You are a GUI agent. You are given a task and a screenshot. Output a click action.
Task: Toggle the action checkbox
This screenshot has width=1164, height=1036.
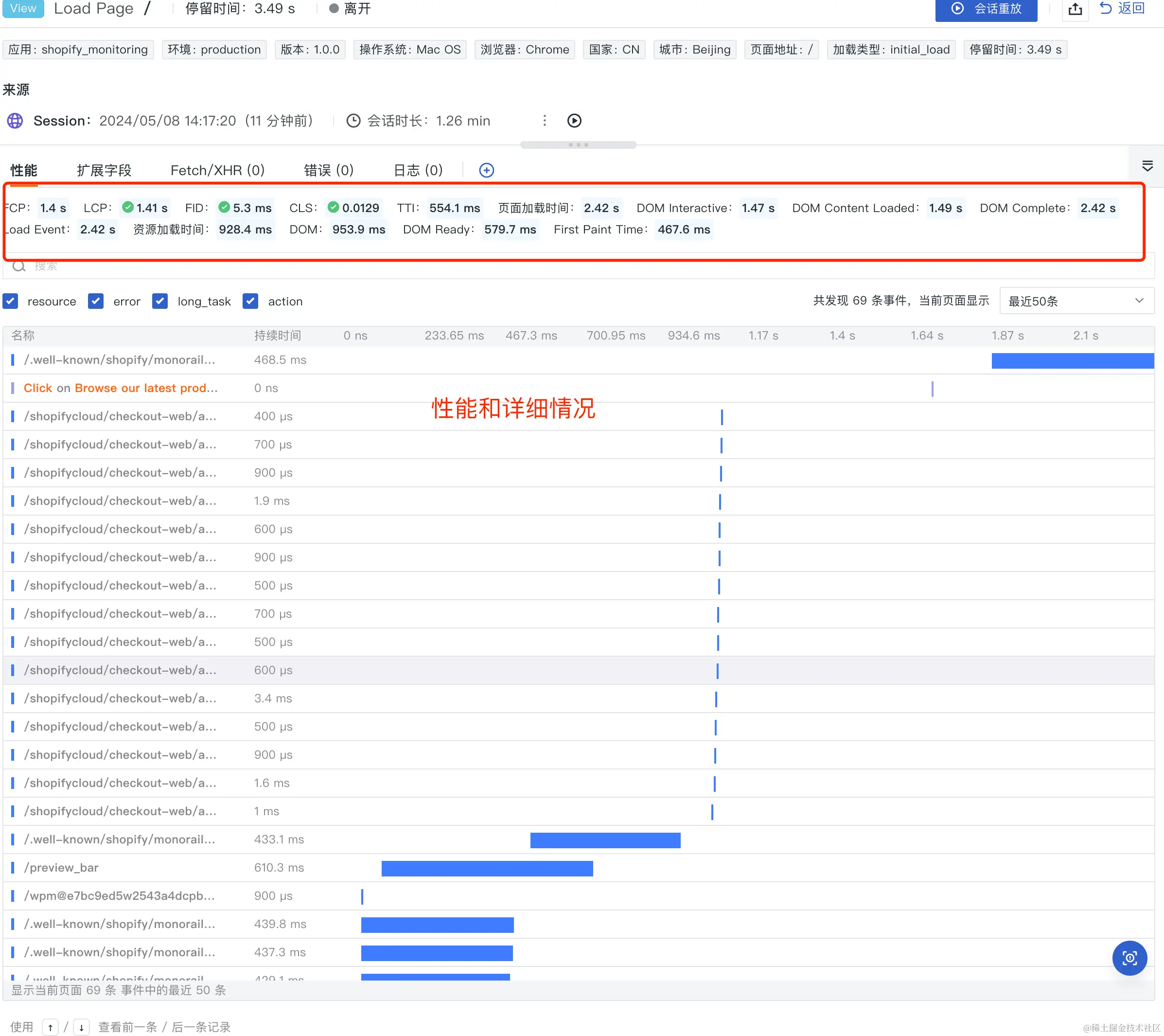click(x=250, y=301)
